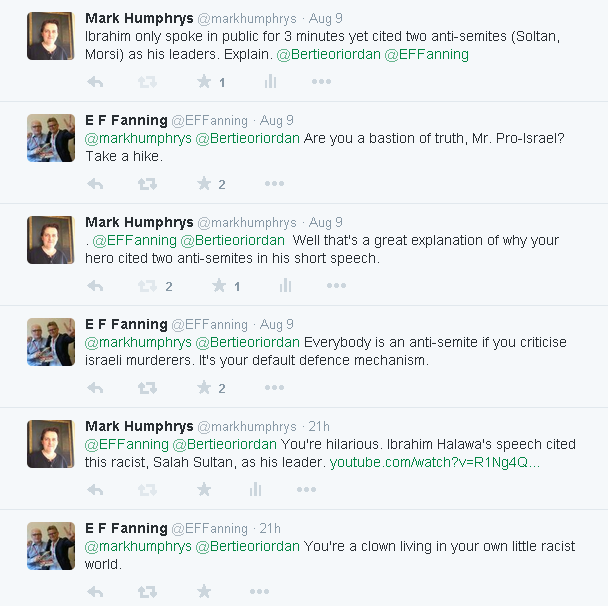This screenshot has height=606, width=608.
Task: Open @Bertieoriordan mention in the first tweet
Action: (x=332, y=54)
